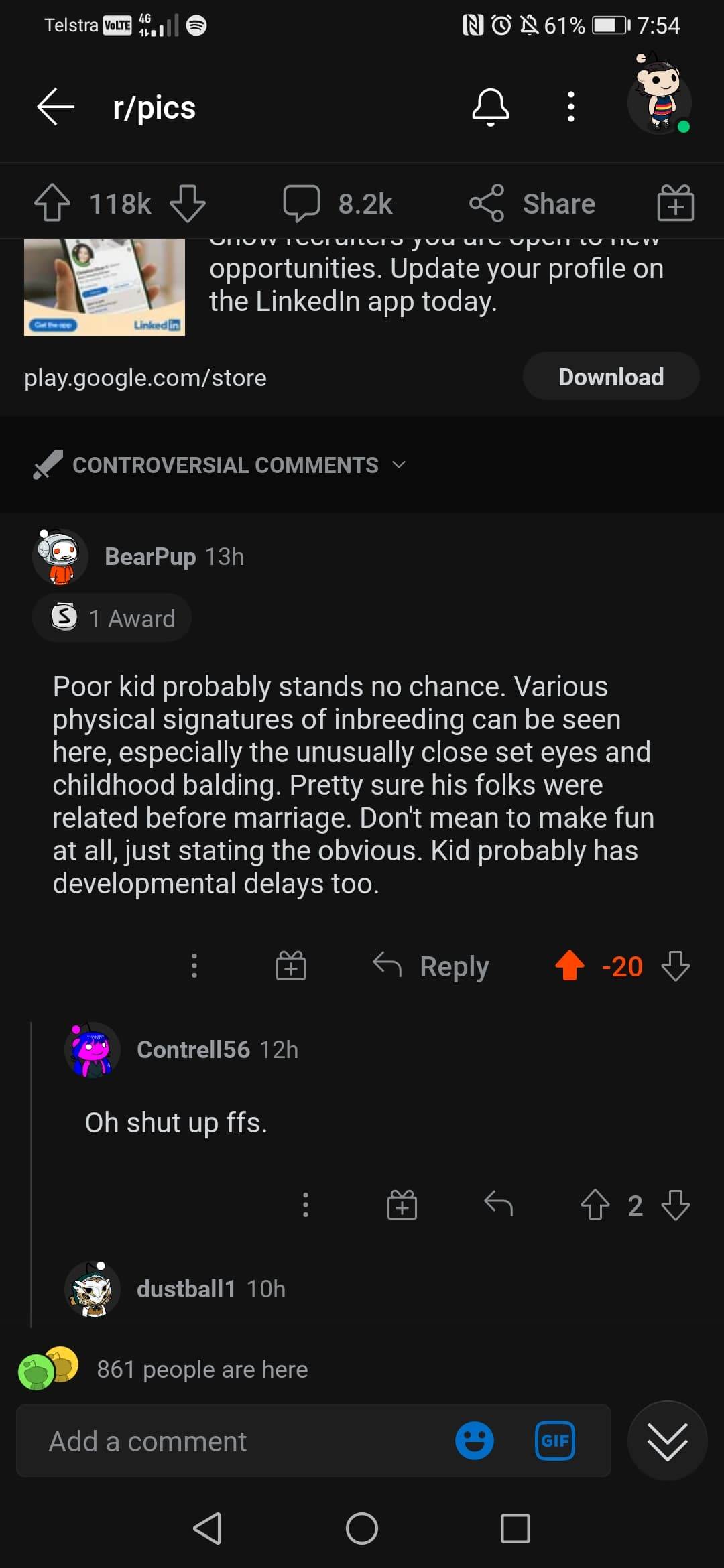Downvote the 118k-vote post
Viewport: 724px width, 1568px height.
click(188, 203)
